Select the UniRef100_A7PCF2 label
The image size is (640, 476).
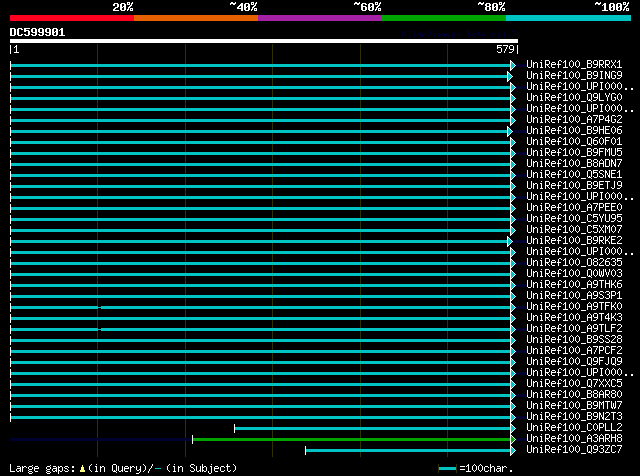click(x=574, y=351)
